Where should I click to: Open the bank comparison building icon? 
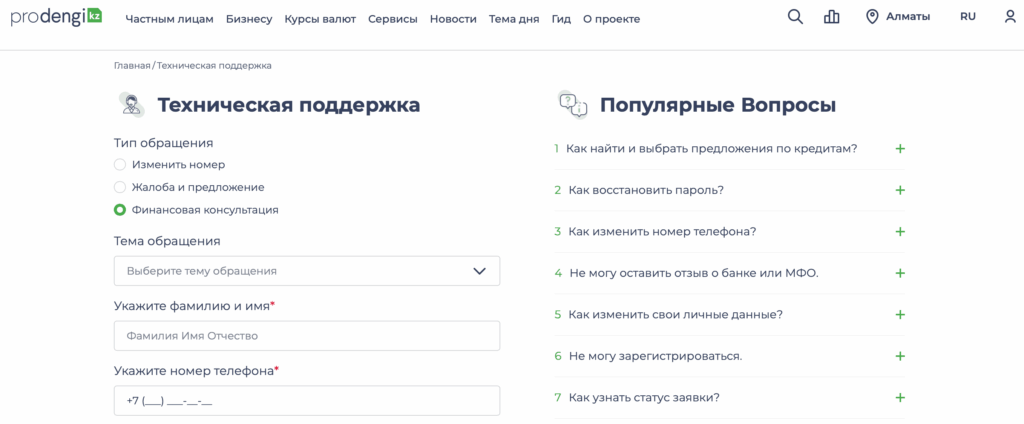pos(831,17)
